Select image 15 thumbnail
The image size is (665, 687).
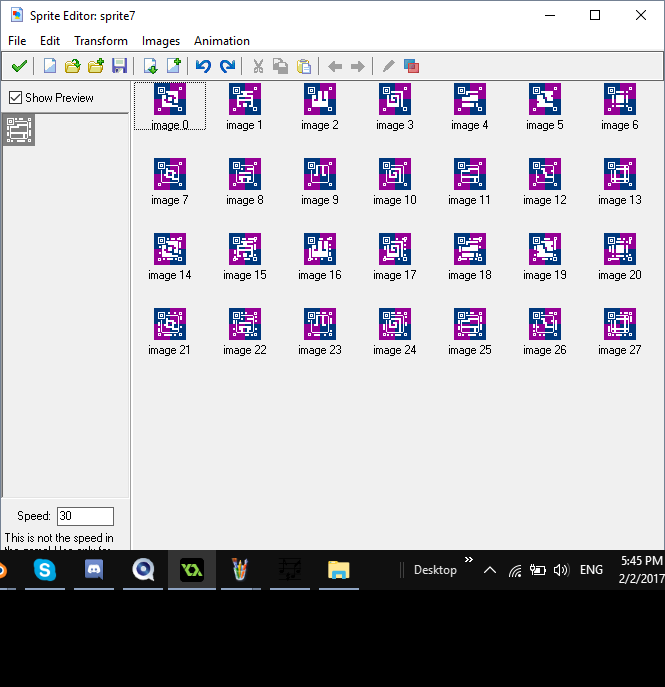tap(245, 249)
